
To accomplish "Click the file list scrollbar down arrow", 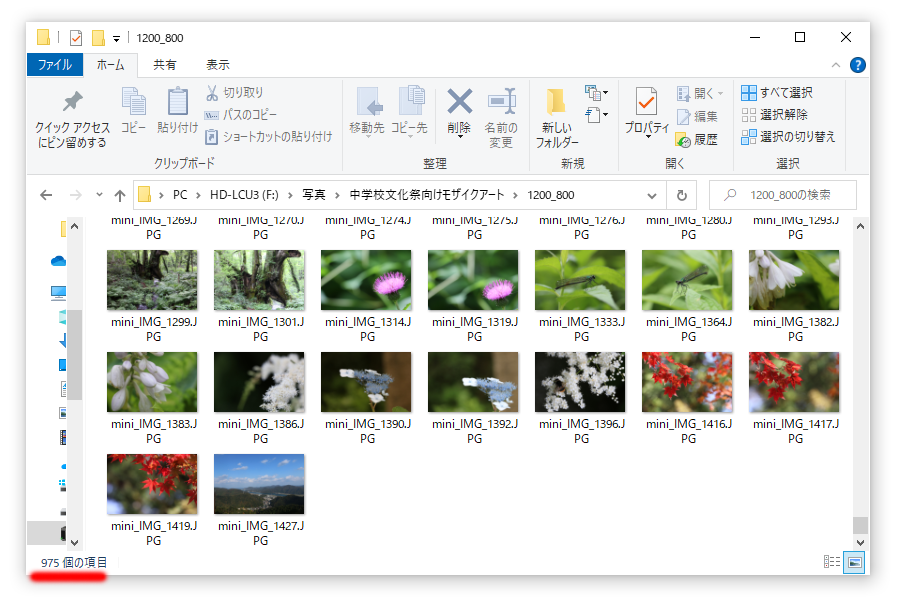I will tap(860, 541).
